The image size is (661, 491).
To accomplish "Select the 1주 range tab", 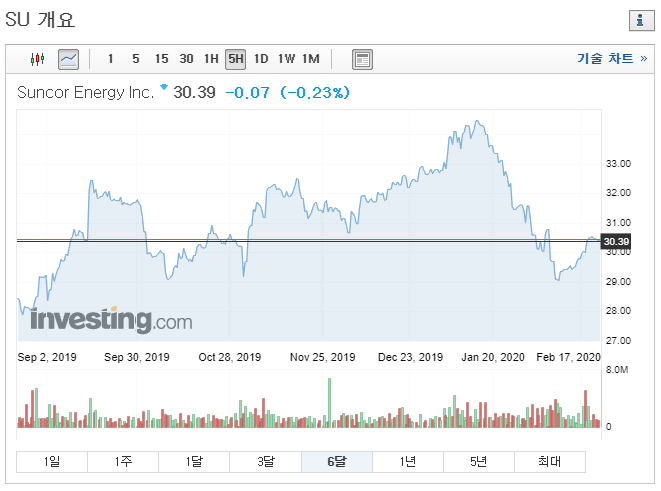I will tap(123, 461).
